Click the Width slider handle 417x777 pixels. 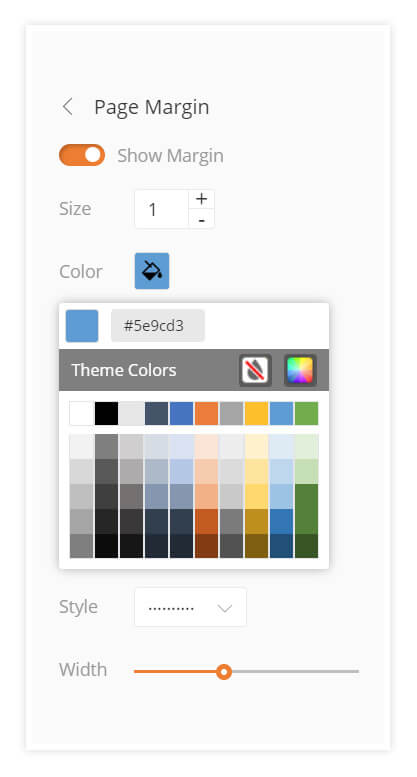coord(224,672)
